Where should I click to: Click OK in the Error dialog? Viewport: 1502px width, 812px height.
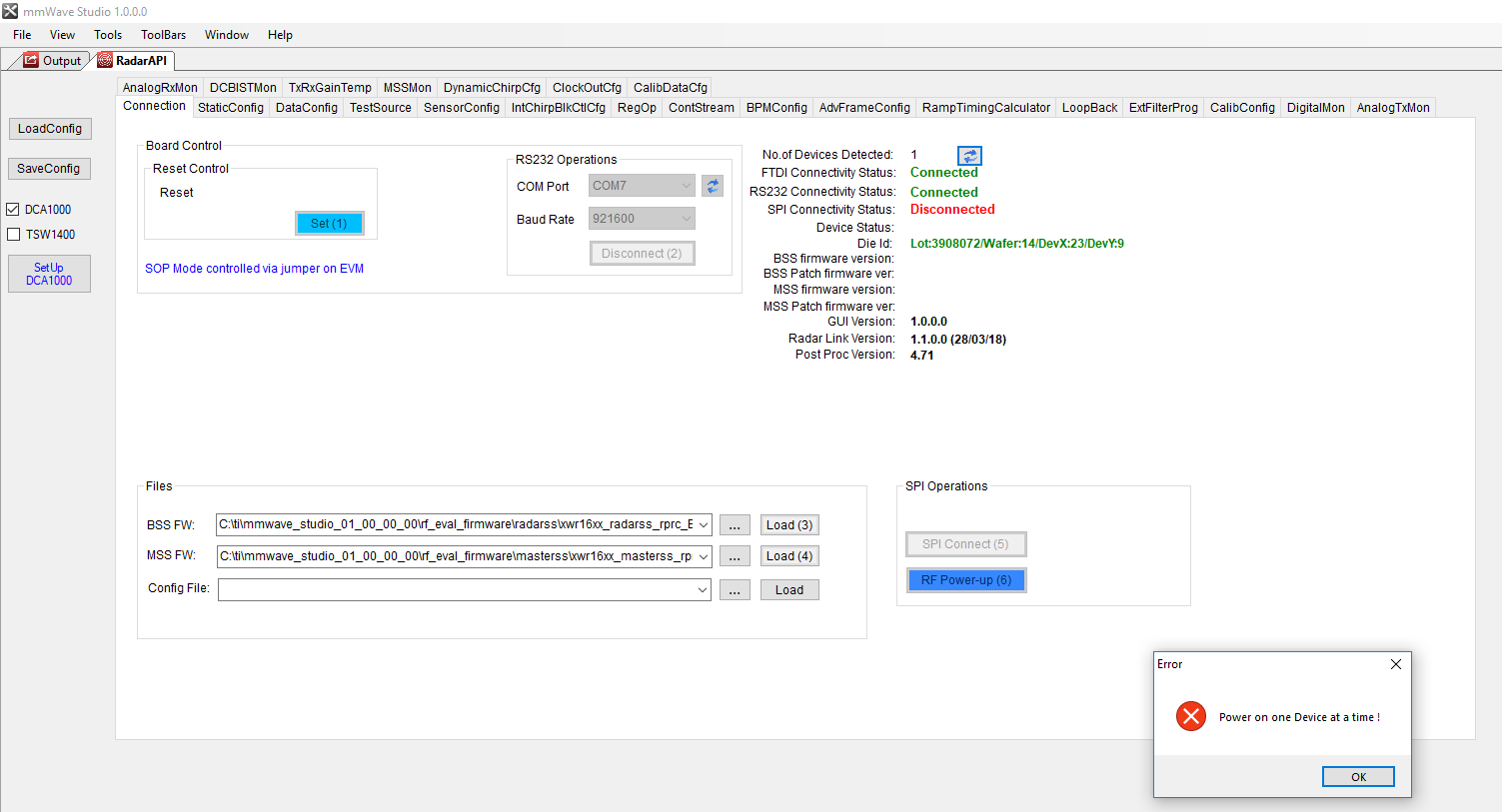[1358, 777]
